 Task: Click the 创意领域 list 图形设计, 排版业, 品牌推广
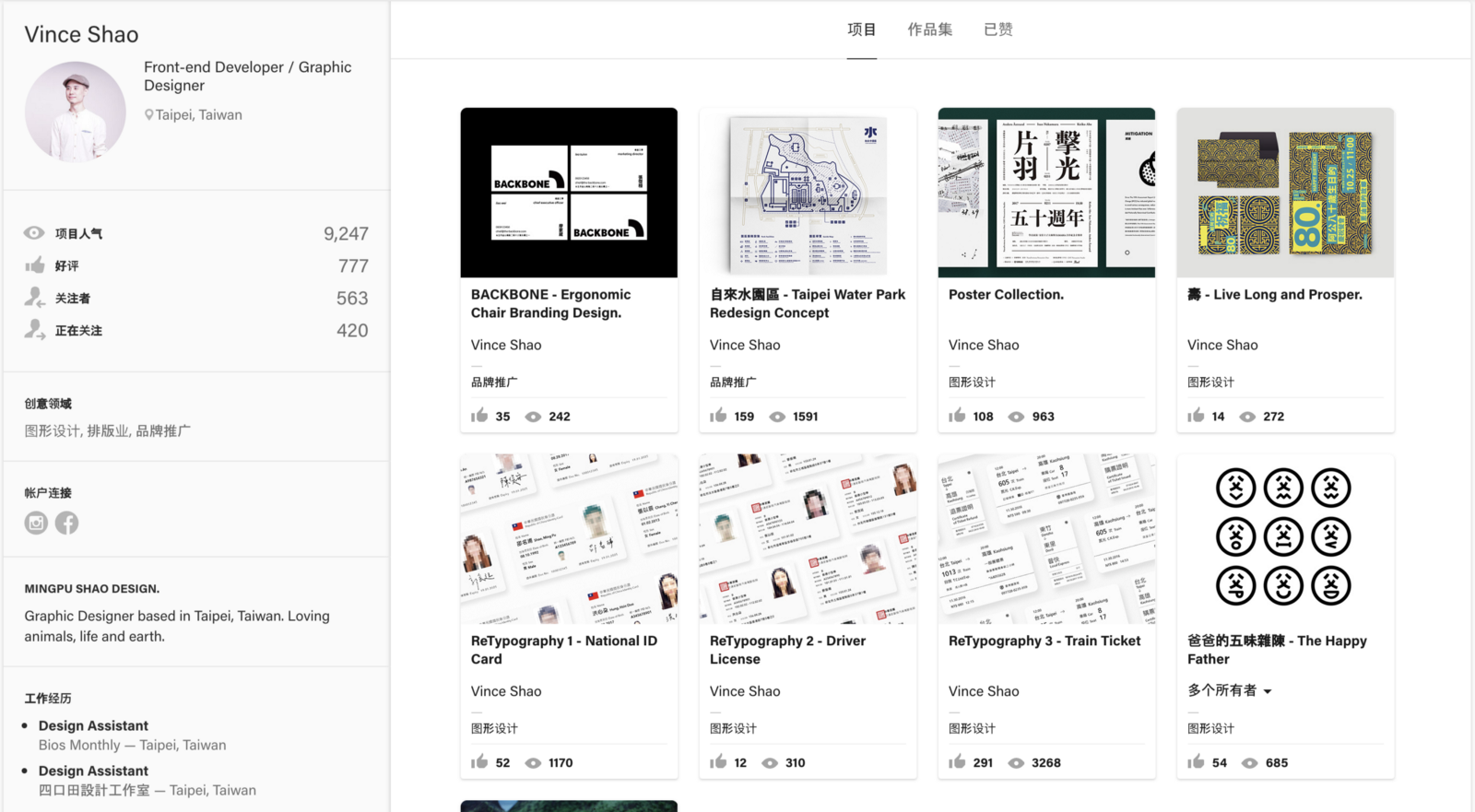(108, 430)
